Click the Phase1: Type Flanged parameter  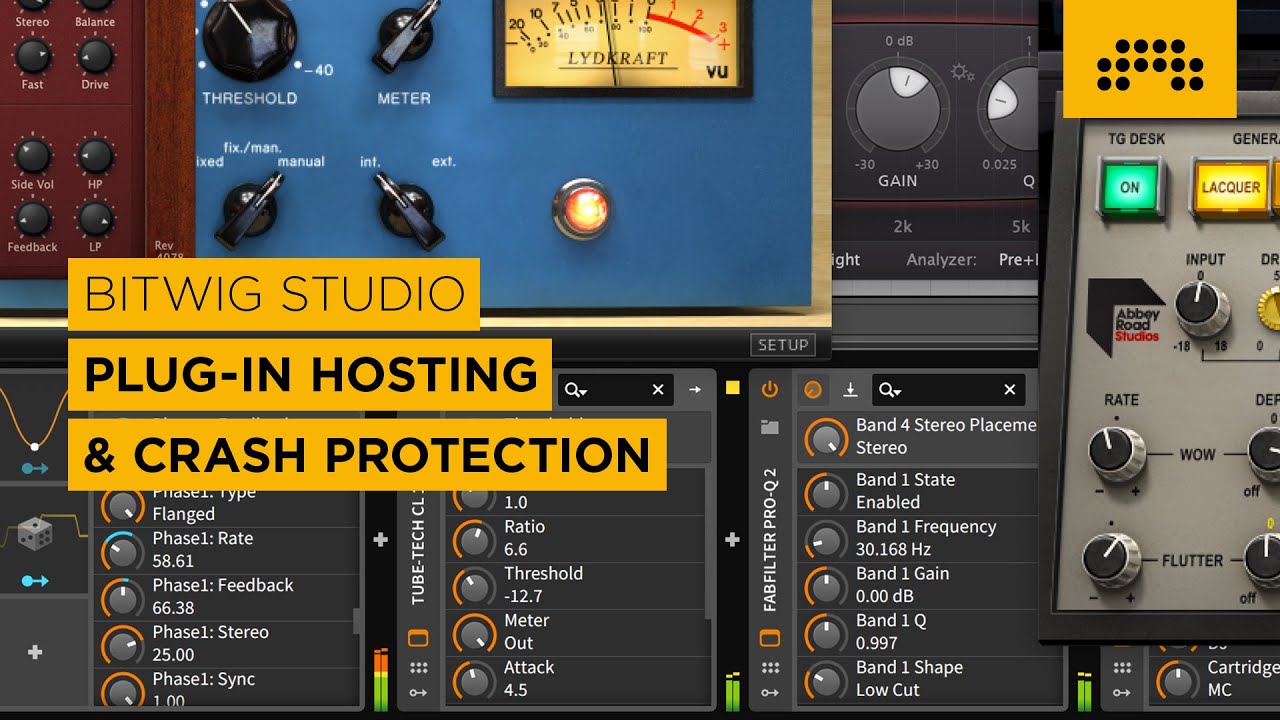[226, 503]
